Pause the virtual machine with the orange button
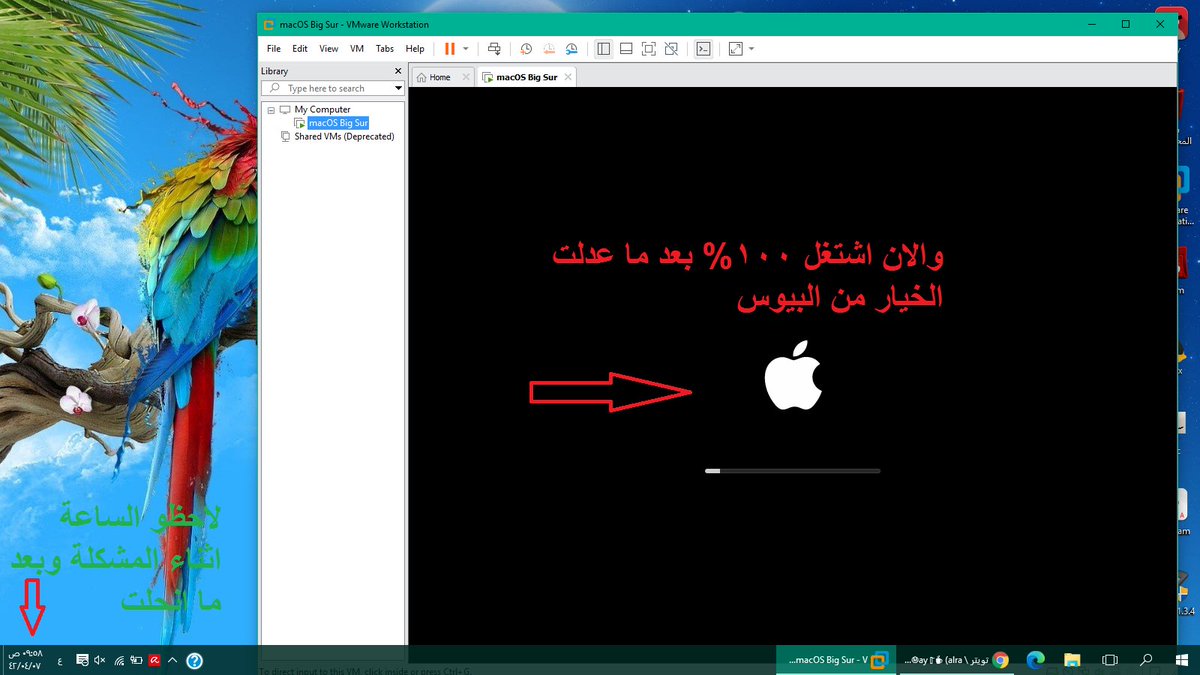 point(449,48)
